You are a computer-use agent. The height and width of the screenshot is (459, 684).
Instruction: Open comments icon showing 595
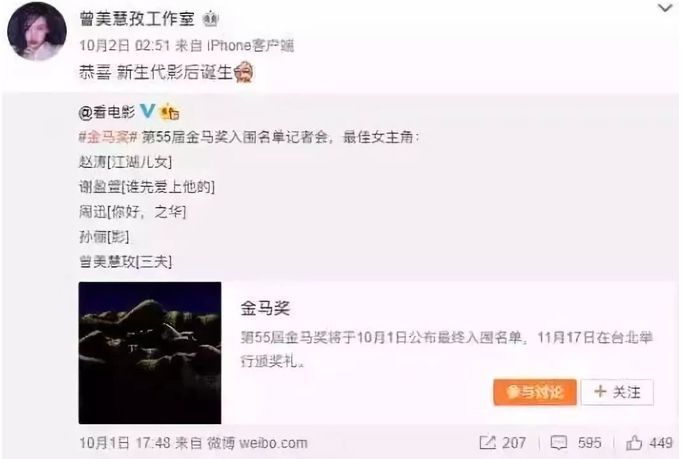[576, 443]
